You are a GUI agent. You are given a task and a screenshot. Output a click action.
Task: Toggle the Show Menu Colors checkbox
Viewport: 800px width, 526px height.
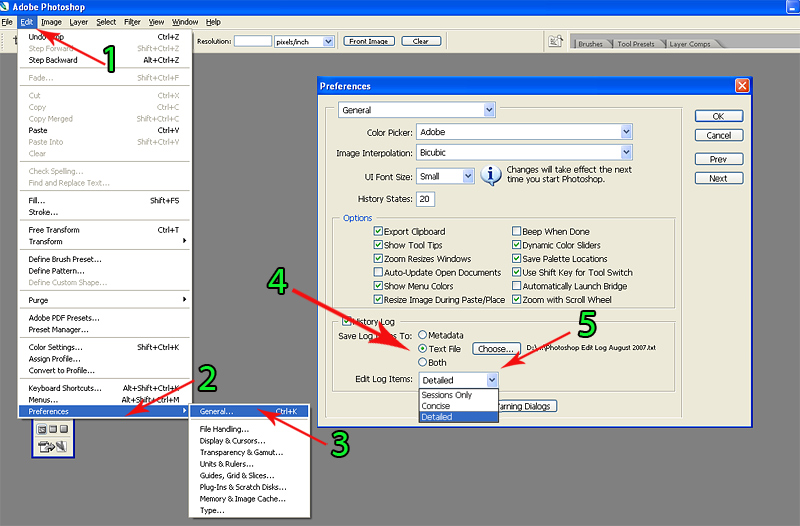pyautogui.click(x=378, y=286)
